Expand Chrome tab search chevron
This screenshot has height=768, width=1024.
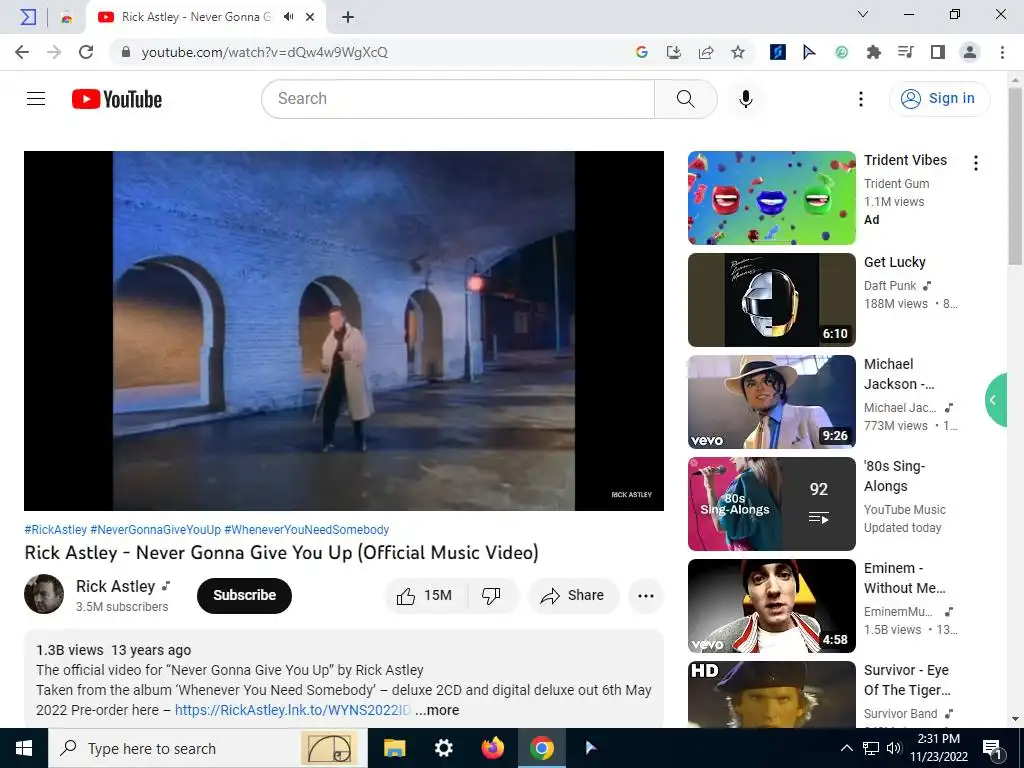point(863,14)
